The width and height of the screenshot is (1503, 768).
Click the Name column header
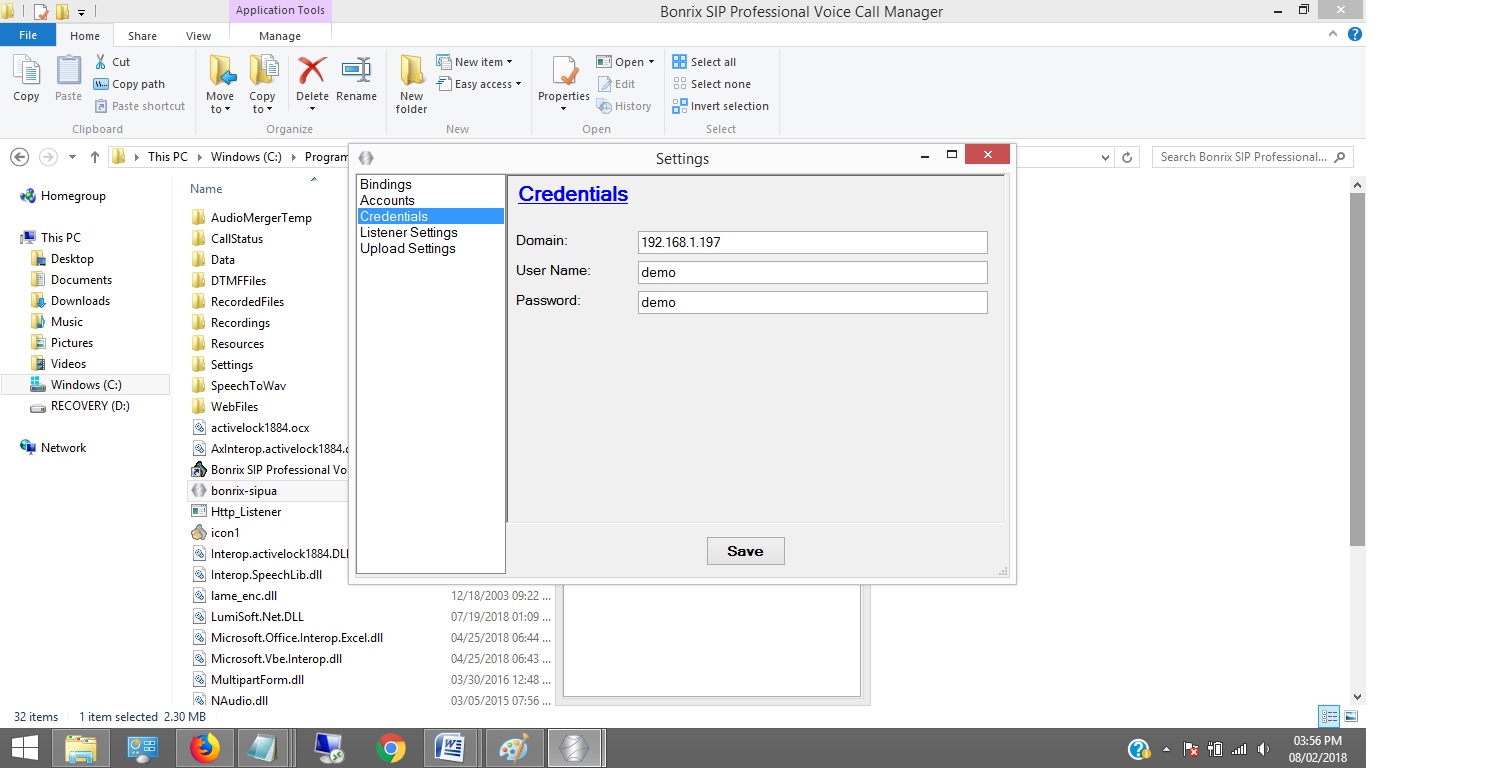point(206,189)
